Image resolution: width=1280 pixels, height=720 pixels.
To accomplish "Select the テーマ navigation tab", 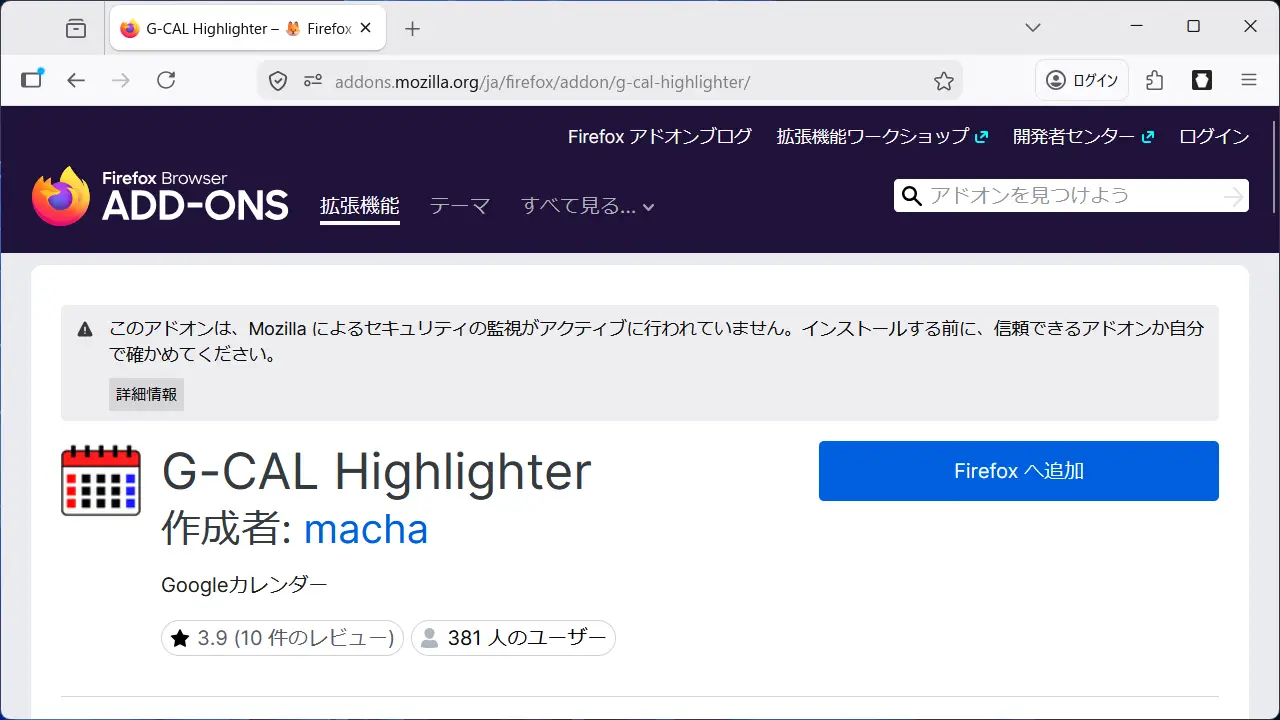I will (x=459, y=207).
